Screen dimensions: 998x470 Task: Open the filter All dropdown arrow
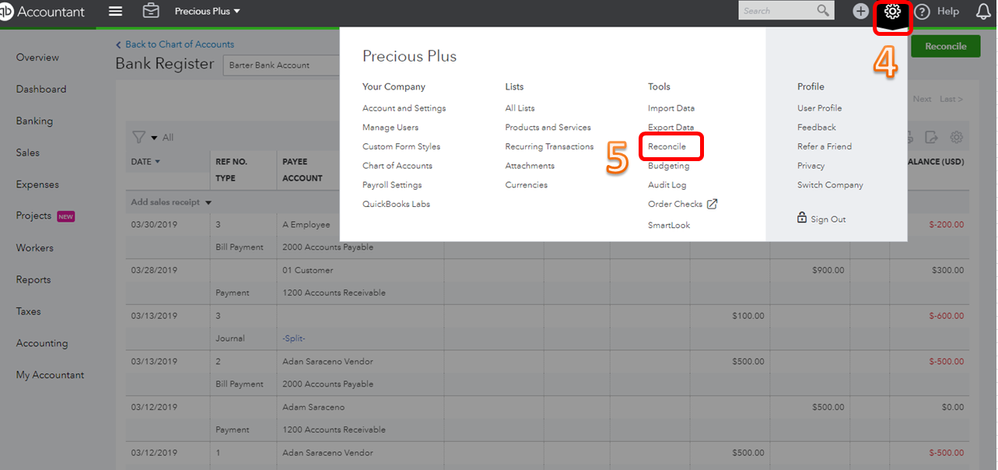[154, 138]
